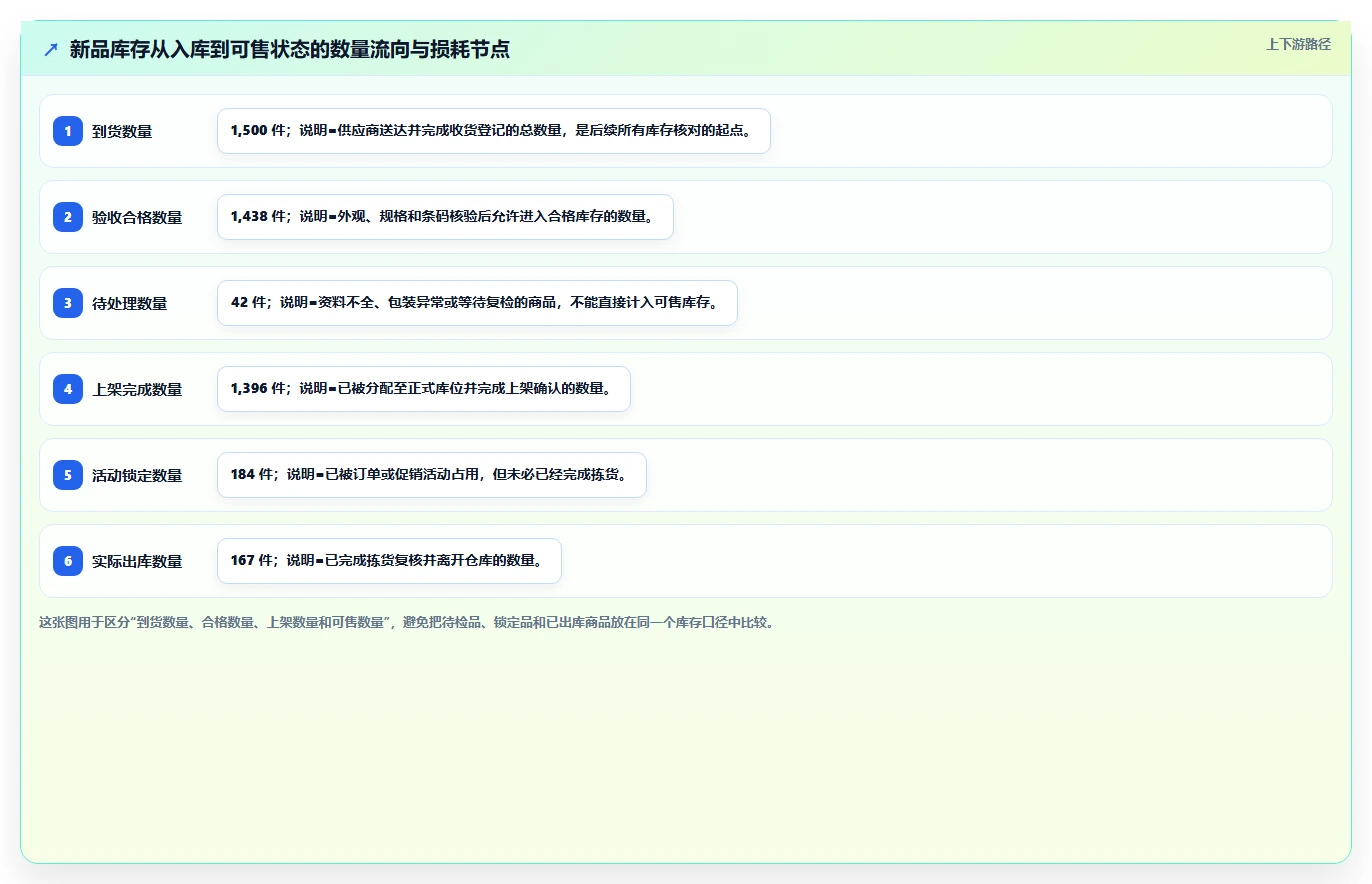Open the 1,500 件 description box
Screen dimensions: 1372x884
(x=494, y=131)
